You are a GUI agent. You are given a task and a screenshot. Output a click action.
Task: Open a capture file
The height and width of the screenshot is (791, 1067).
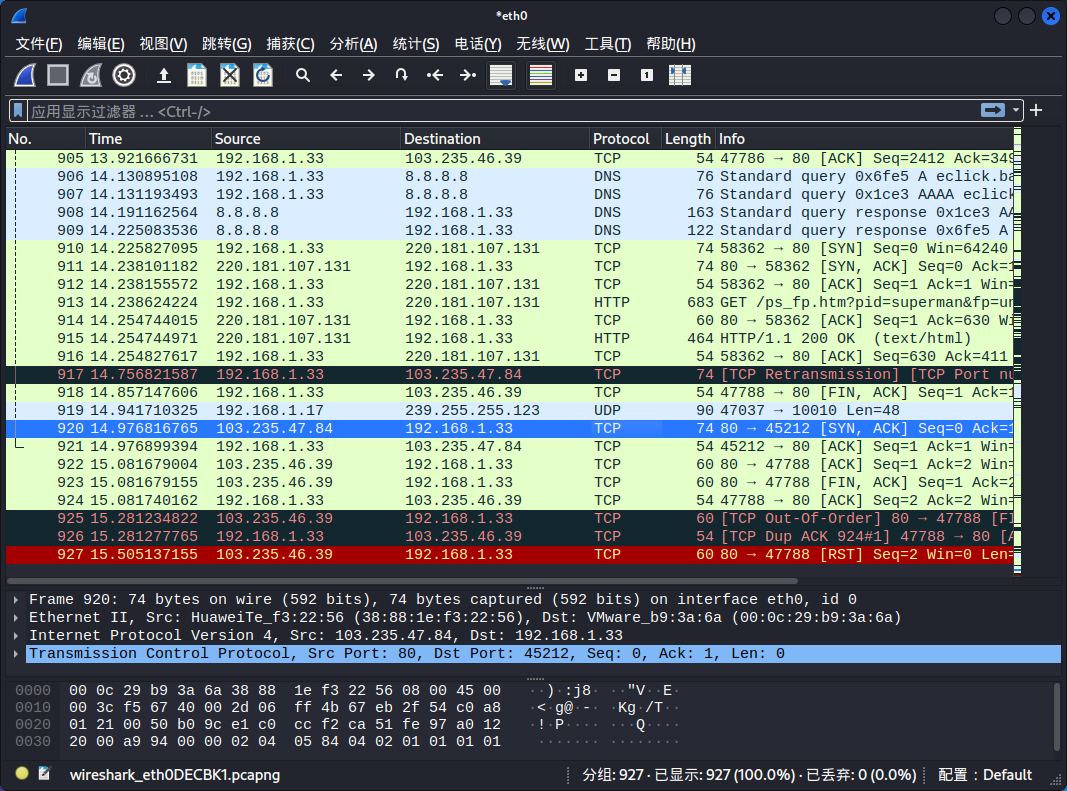coord(164,75)
